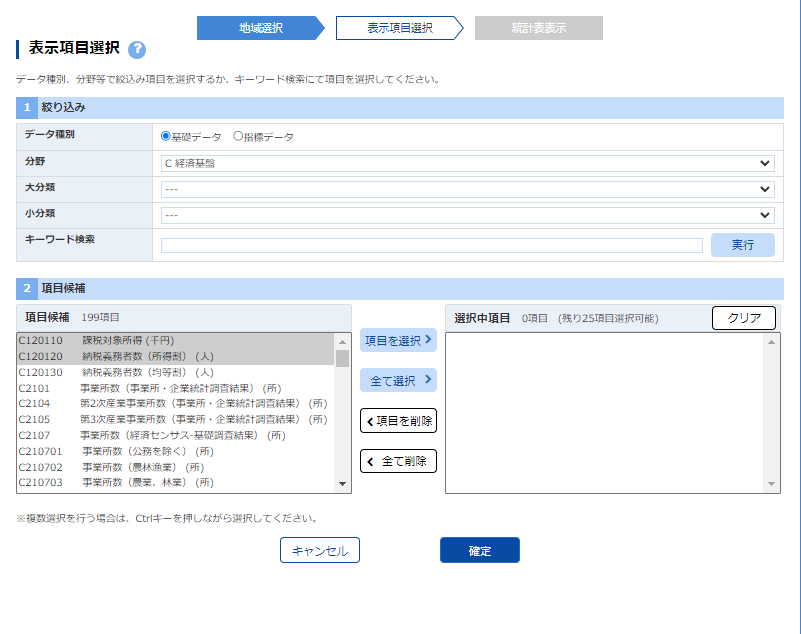The height and width of the screenshot is (634, 801).
Task: Click the blue help question mark icon
Action: 137,50
